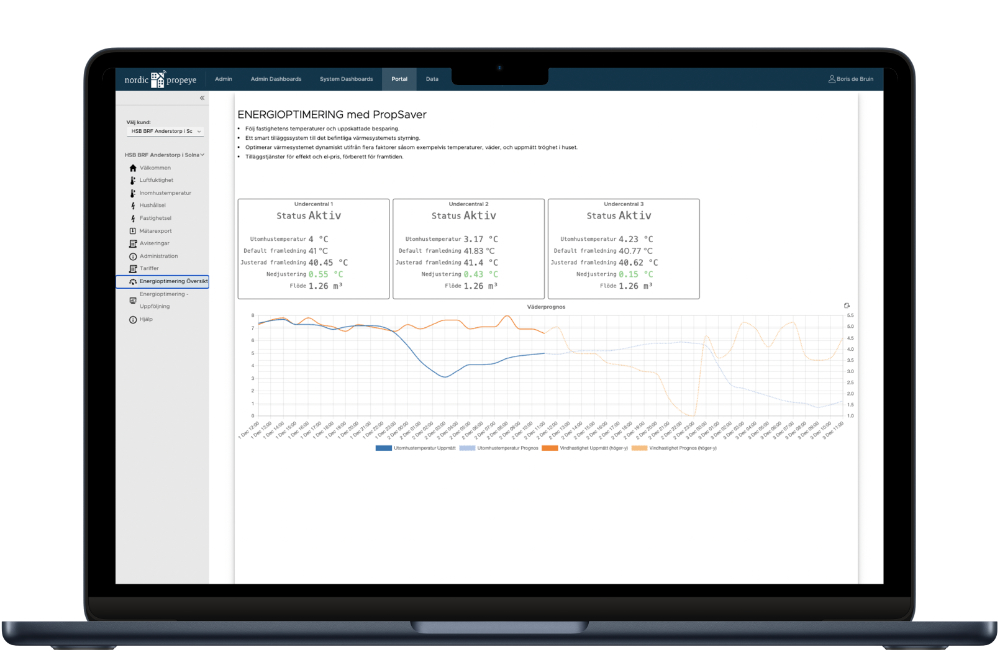1000x652 pixels.
Task: Click the 0.55 °C Nedjustering value
Action: coord(326,274)
